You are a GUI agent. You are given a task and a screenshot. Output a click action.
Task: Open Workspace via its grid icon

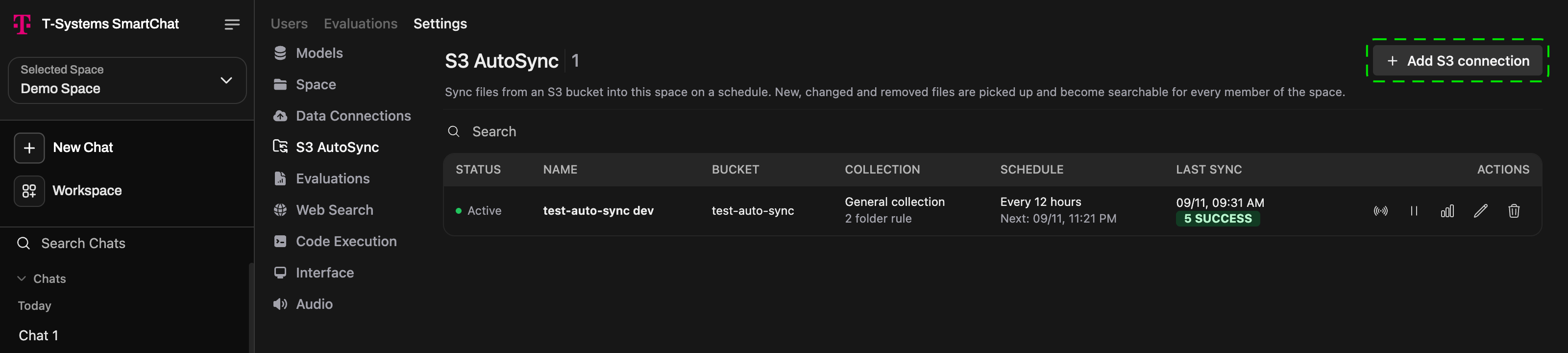[x=29, y=191]
